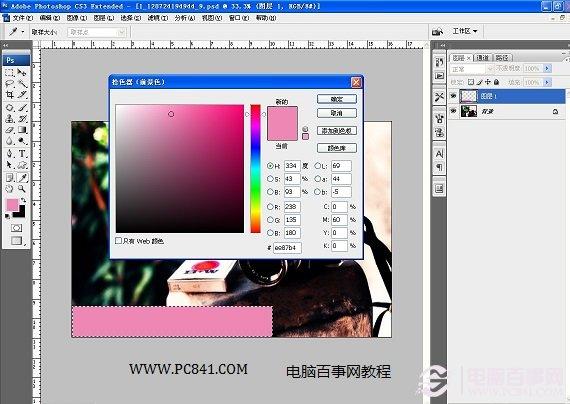This screenshot has height=404, width=570.
Task: Click the Go to Bridge icon
Action: point(437,32)
